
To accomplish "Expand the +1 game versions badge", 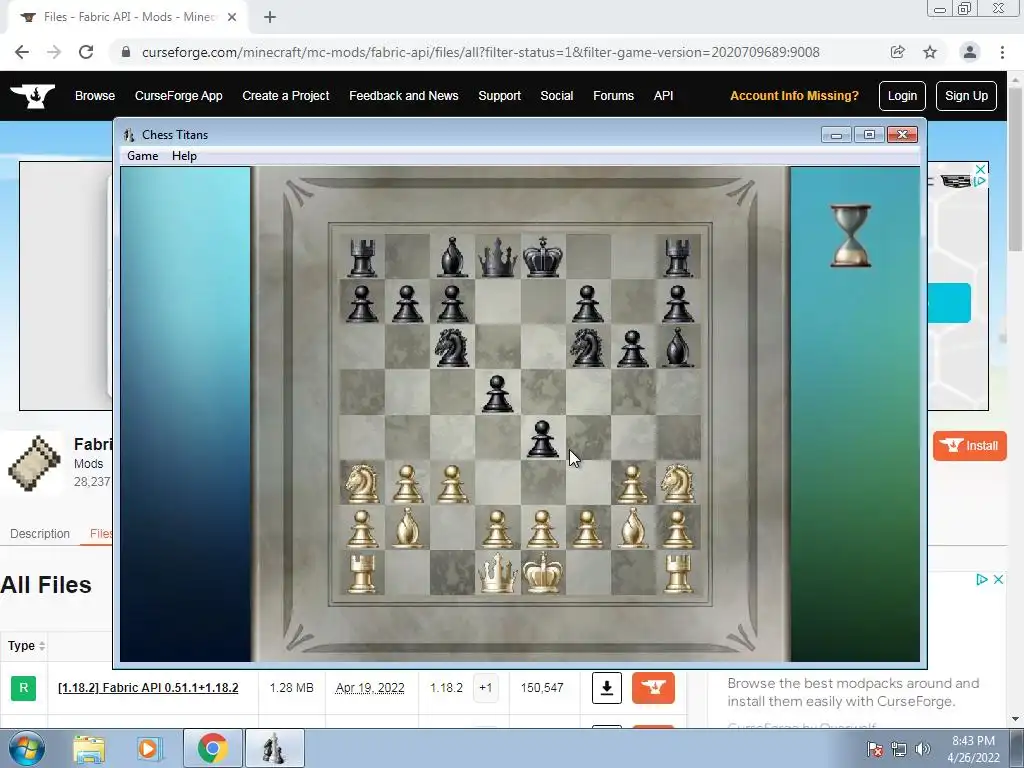I will [485, 688].
